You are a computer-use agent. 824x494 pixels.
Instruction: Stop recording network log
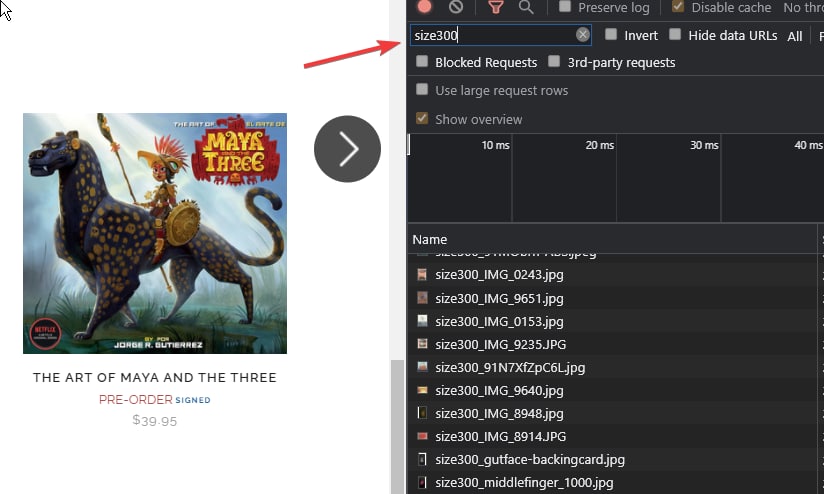point(425,6)
